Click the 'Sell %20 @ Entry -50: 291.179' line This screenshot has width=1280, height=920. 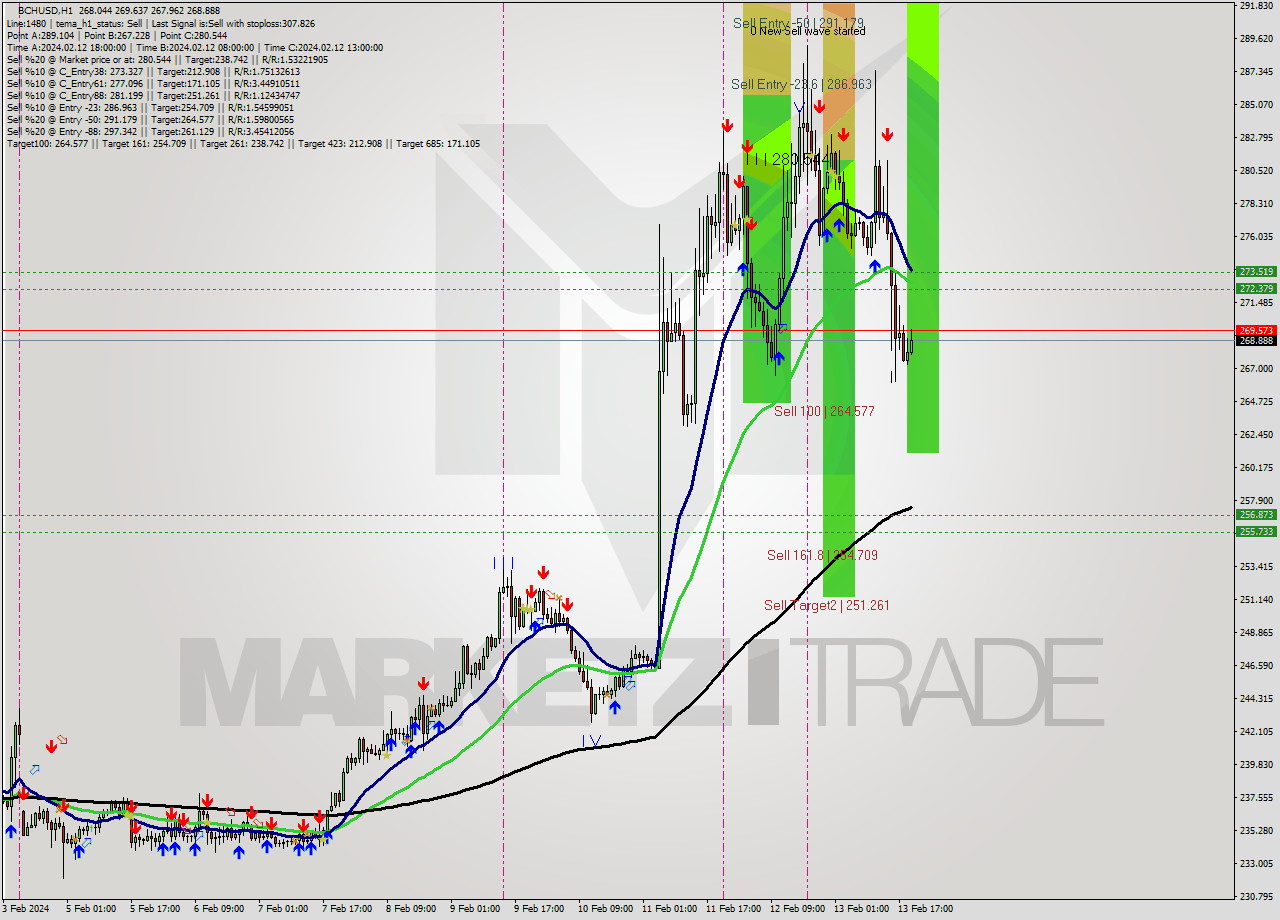[150, 119]
